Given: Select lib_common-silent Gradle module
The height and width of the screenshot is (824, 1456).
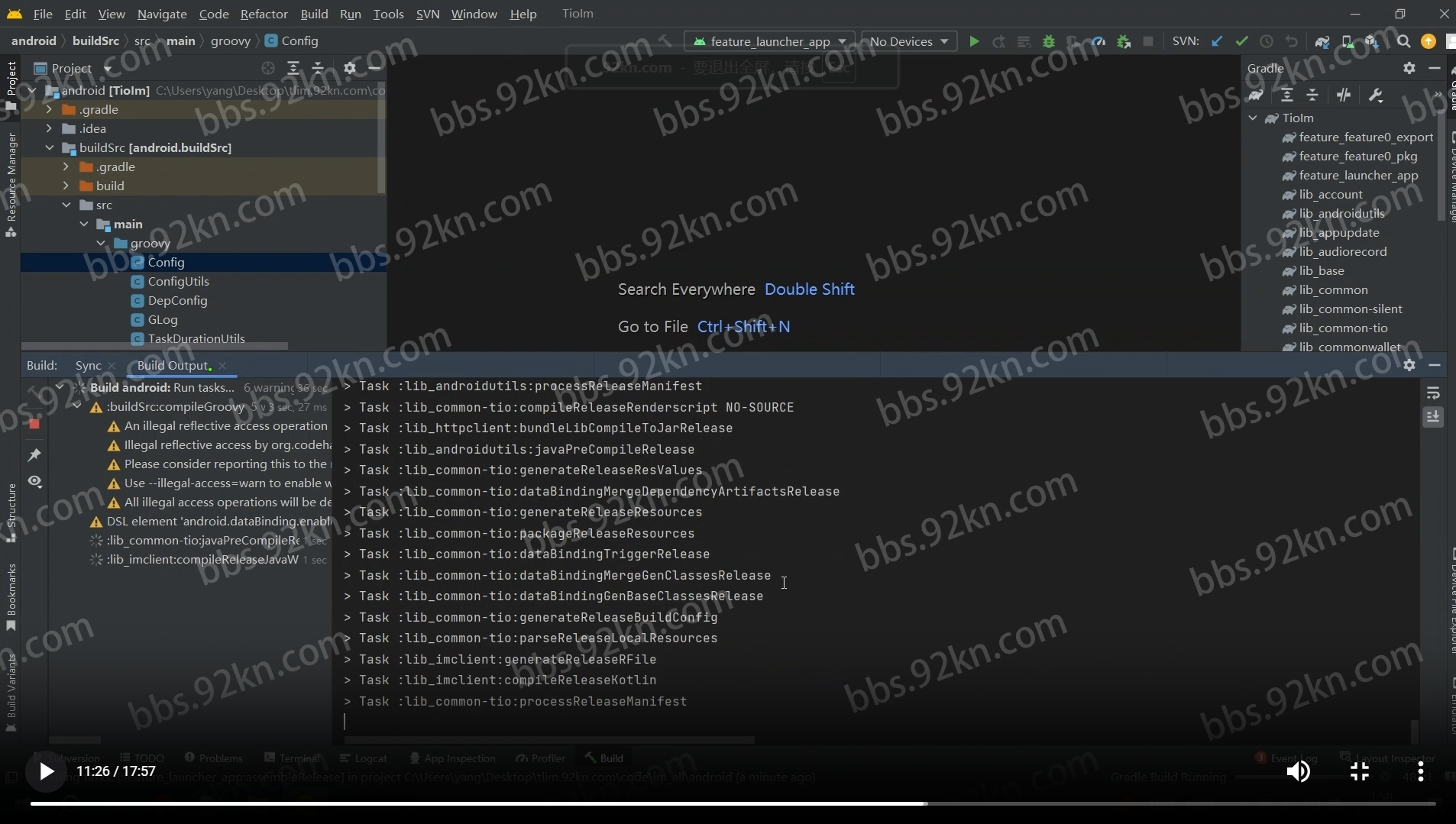Looking at the screenshot, I should 1350,309.
